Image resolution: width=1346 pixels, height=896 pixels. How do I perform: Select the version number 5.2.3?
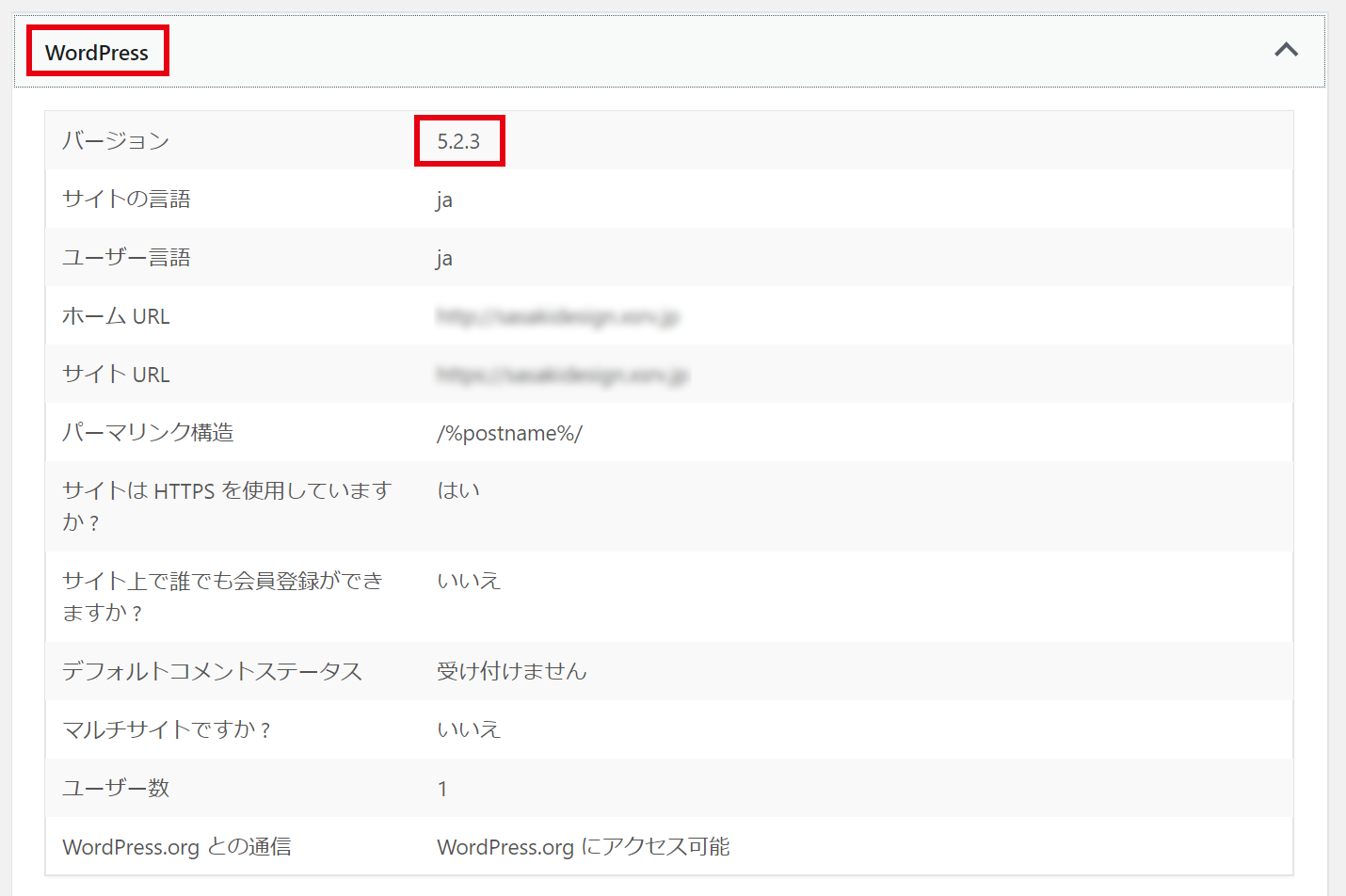[458, 141]
